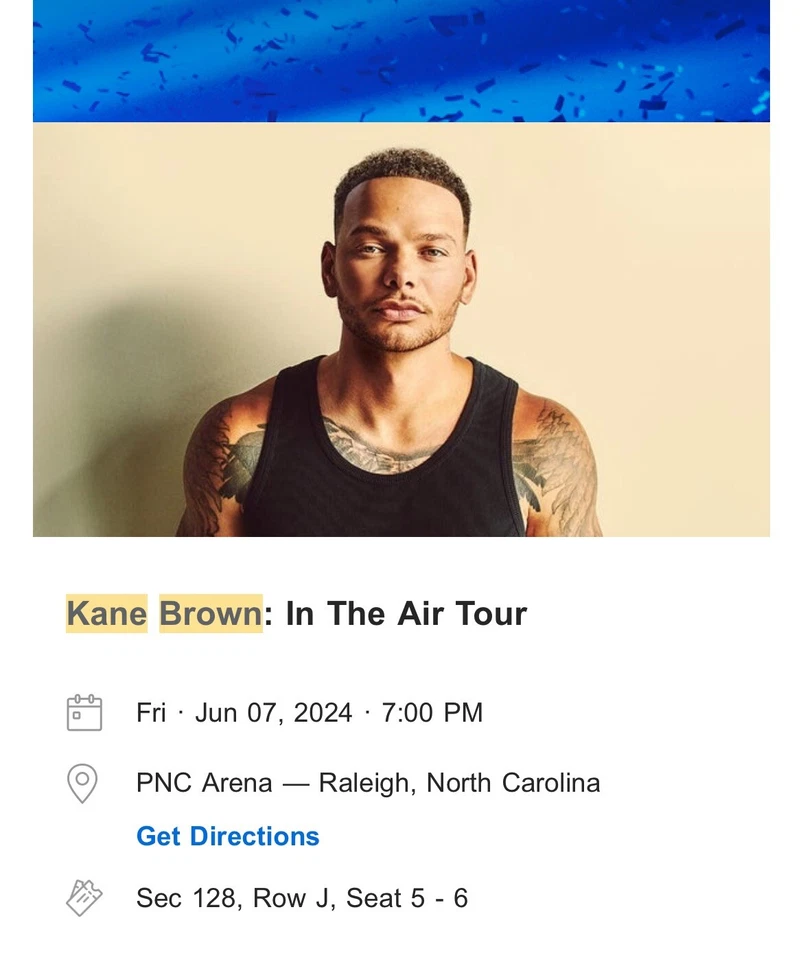This screenshot has height=960, width=803.
Task: Click the blue confetti banner at top
Action: (400, 60)
